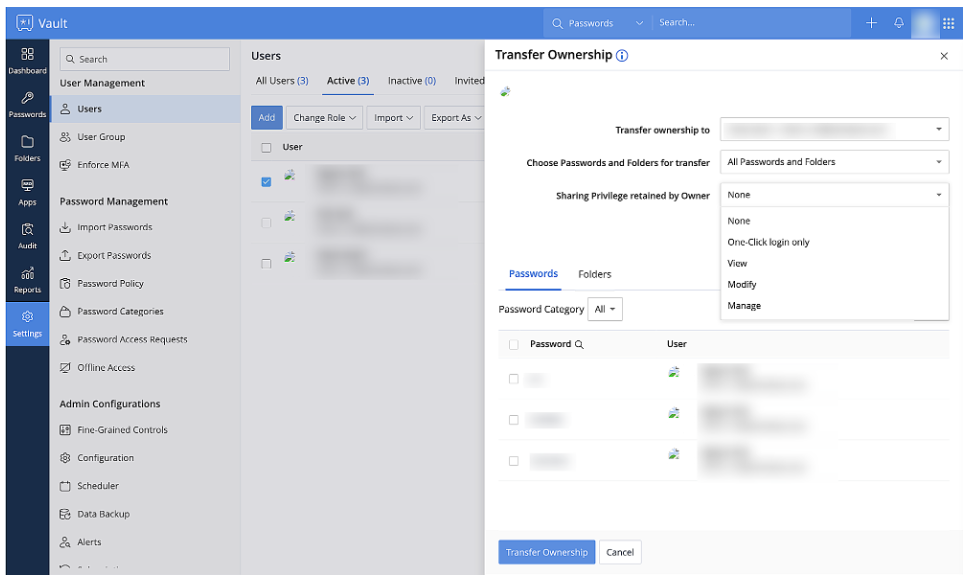Open Apps in left navigation
The width and height of the screenshot is (969, 579).
click(x=27, y=193)
